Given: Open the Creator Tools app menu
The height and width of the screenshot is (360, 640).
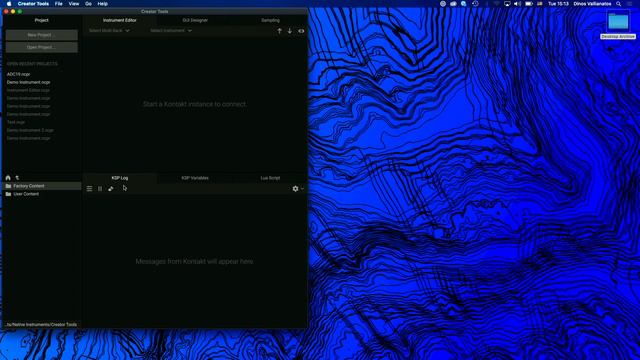Looking at the screenshot, I should (33, 4).
